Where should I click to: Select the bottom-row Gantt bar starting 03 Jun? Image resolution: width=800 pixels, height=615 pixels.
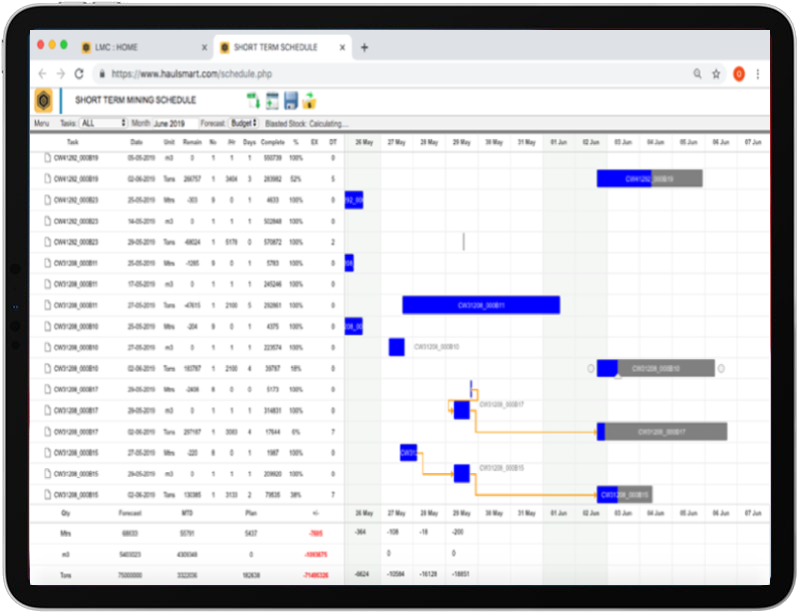(x=624, y=495)
